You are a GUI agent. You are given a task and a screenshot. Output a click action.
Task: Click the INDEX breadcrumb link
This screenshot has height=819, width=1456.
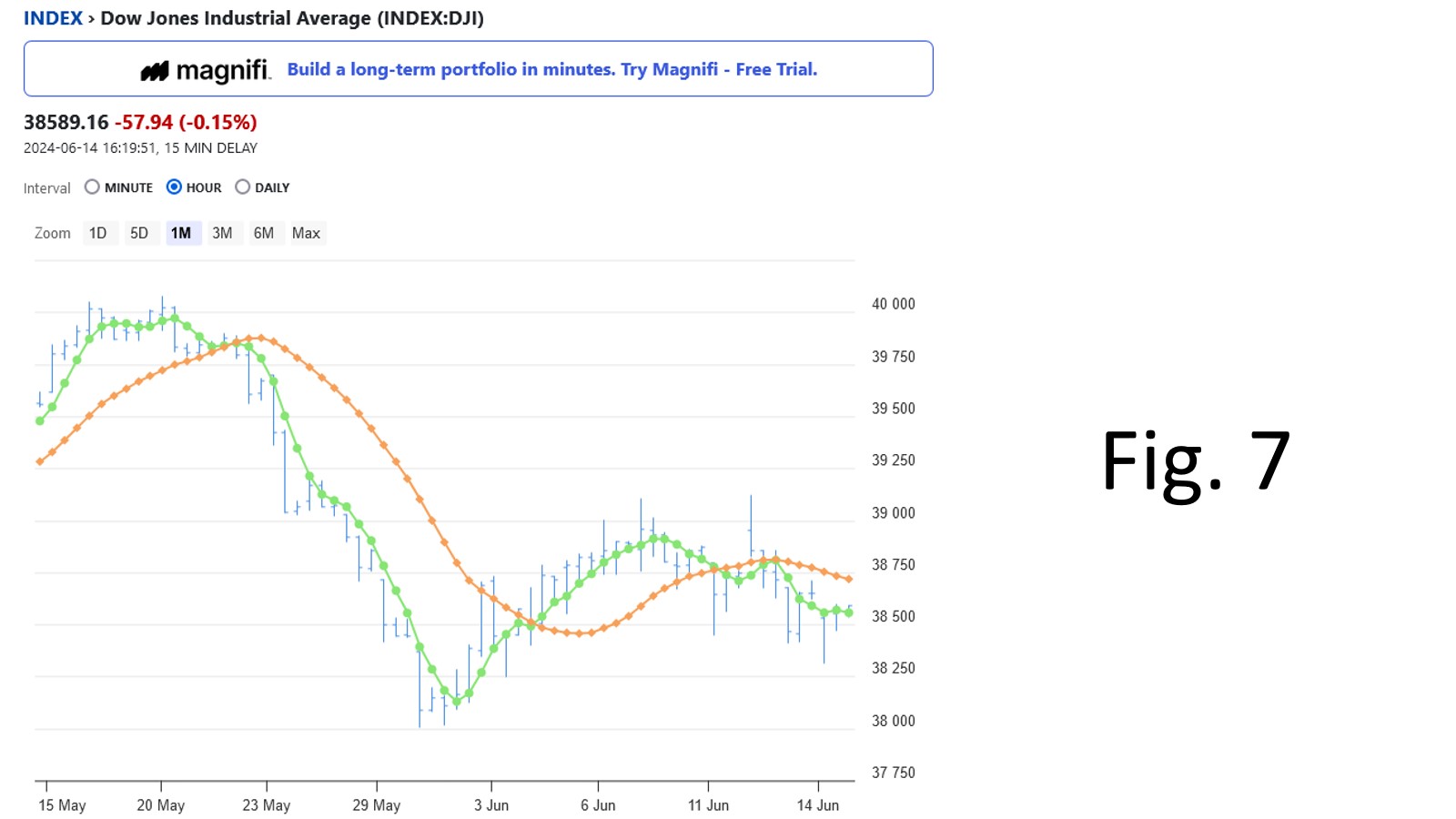pos(53,18)
